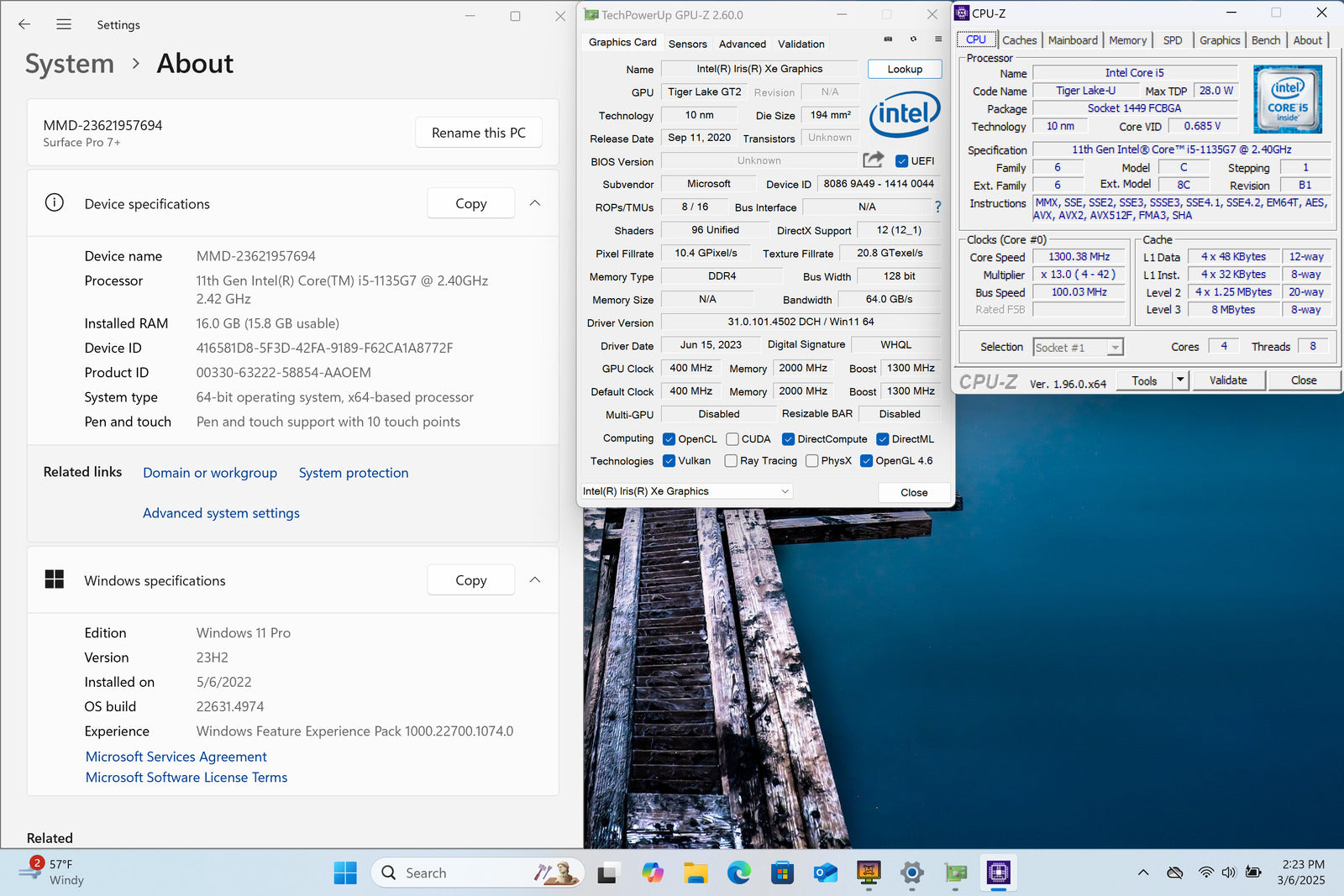Toggle the Vulkan checkbox
The image size is (1344, 896).
(669, 461)
